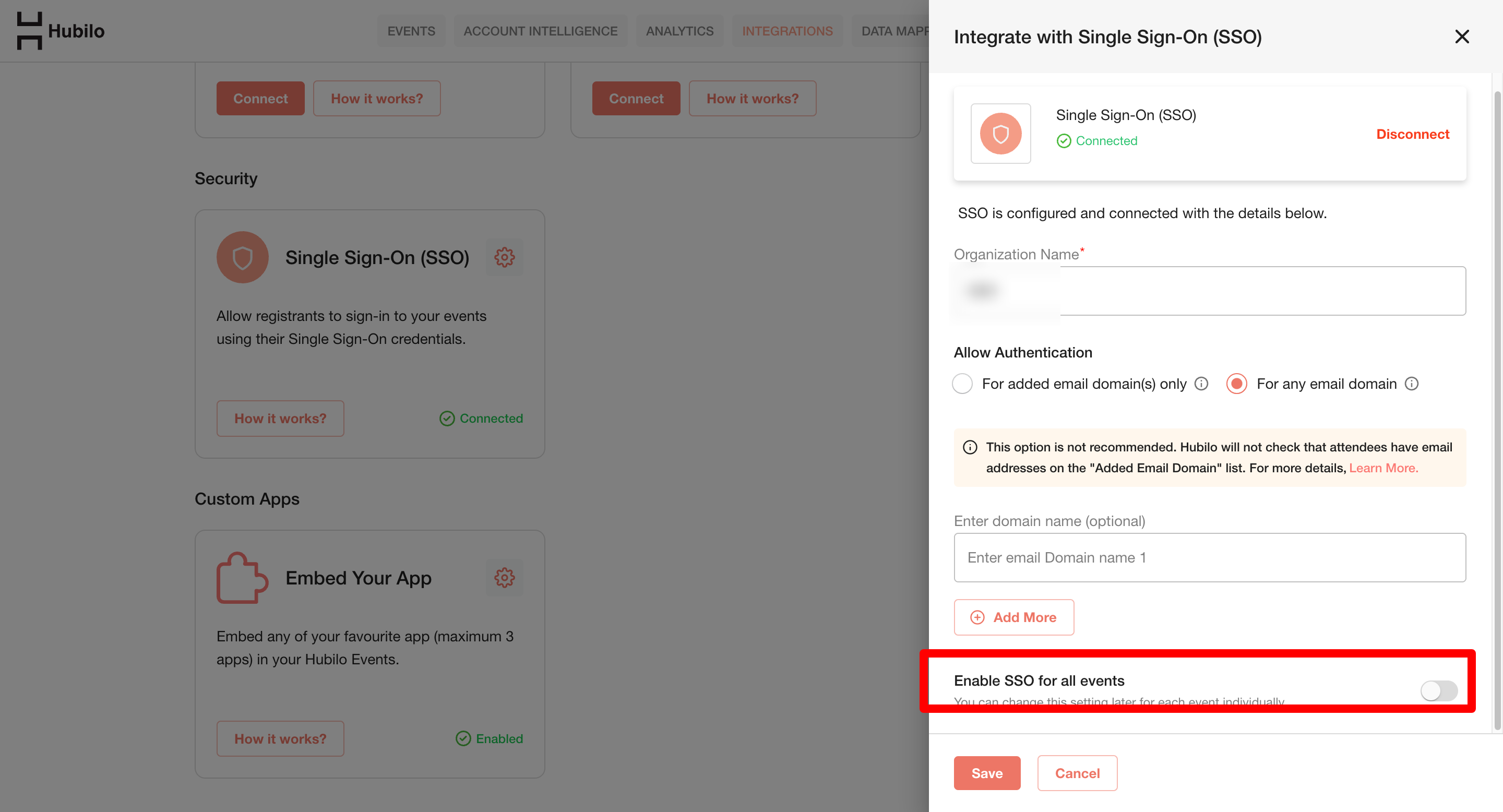Click green check icon next to Connected in panel
The image size is (1503, 812).
tap(1064, 140)
